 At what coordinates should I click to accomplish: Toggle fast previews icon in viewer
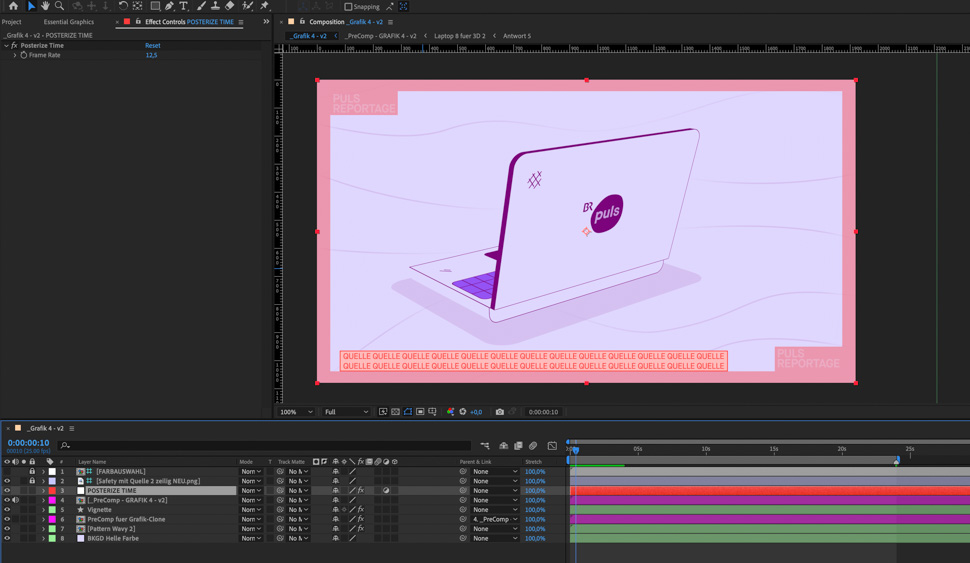(383, 411)
